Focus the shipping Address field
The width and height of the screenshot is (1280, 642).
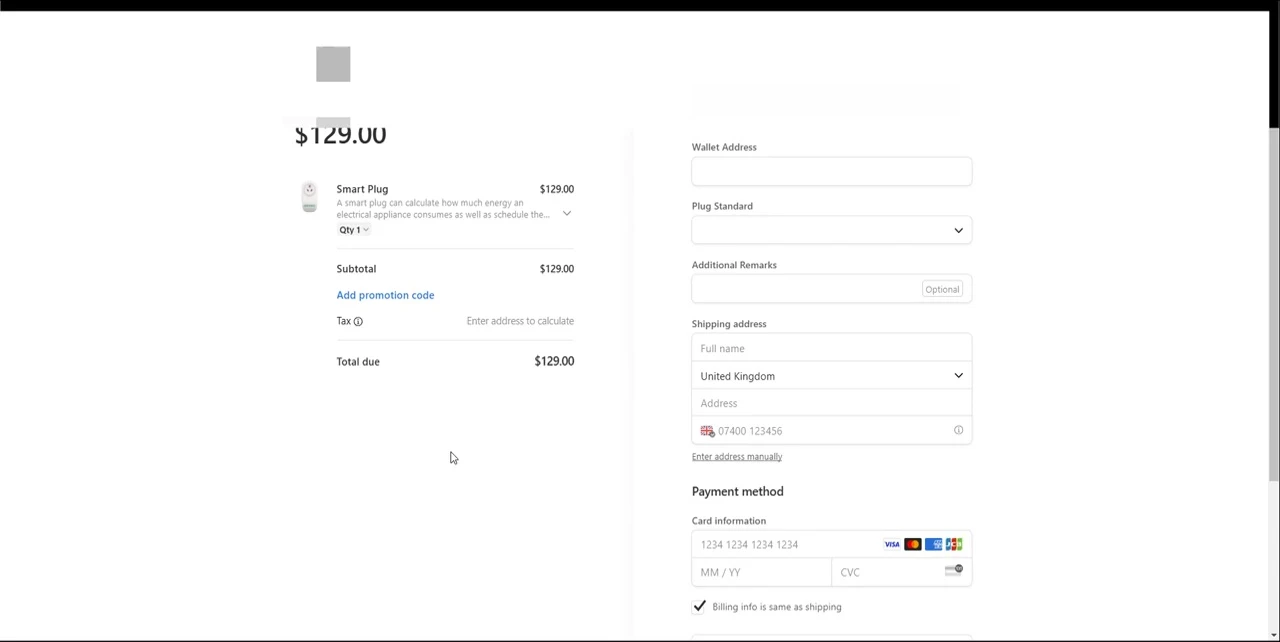[x=831, y=403]
